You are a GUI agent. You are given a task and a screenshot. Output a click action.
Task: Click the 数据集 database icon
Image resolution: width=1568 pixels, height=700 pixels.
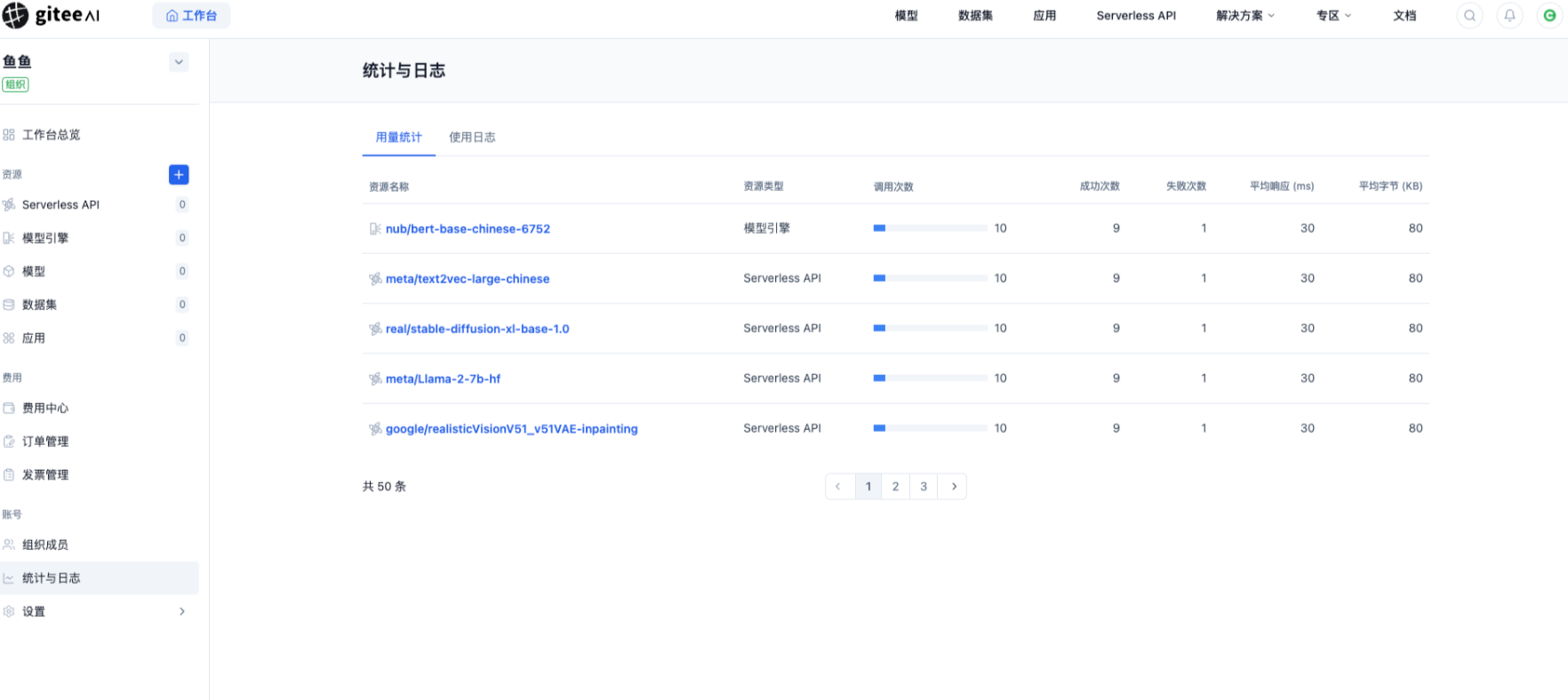point(9,305)
